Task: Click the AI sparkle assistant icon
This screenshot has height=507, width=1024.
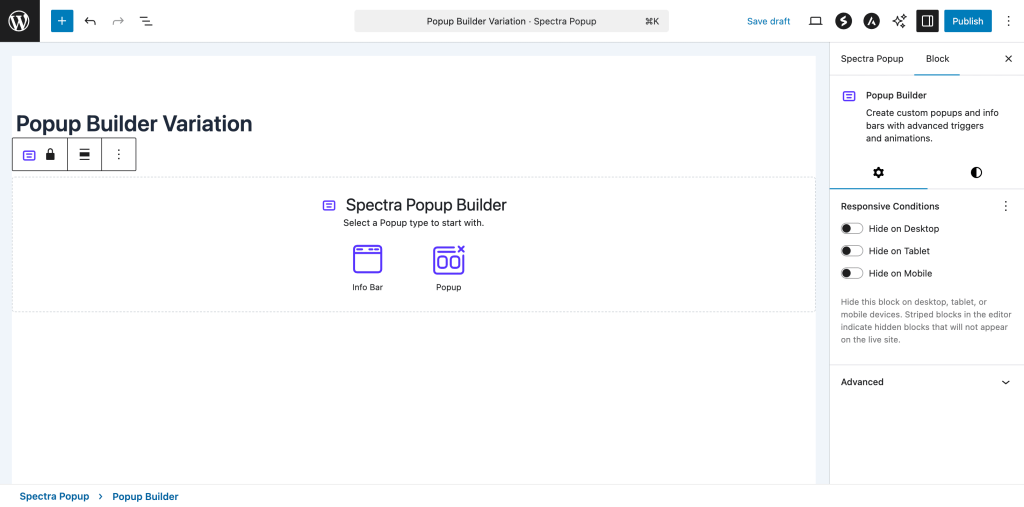Action: (899, 21)
